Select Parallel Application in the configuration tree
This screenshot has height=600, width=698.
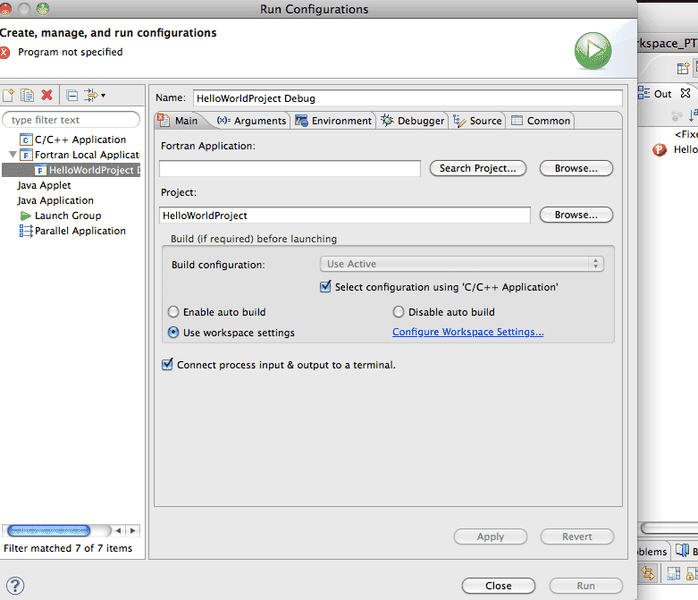80,231
